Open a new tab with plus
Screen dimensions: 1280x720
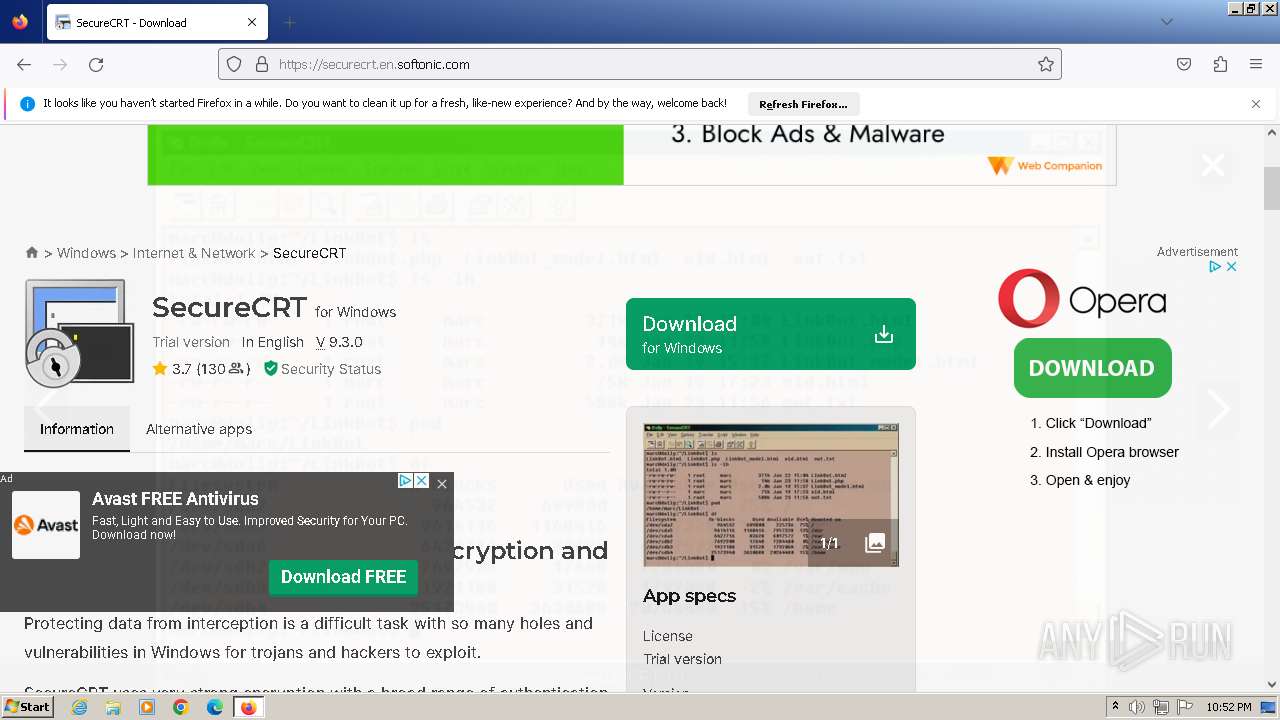click(290, 22)
